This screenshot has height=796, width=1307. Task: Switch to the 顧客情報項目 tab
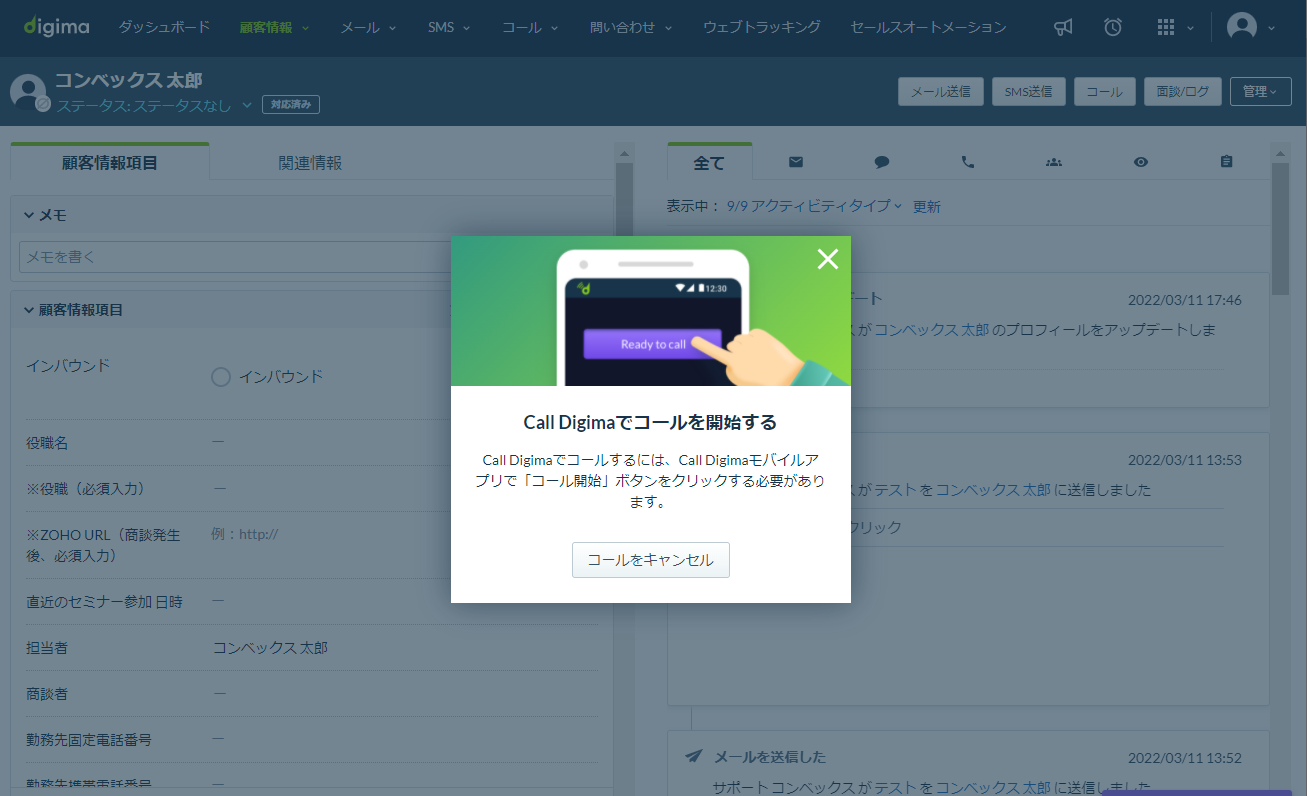point(110,162)
